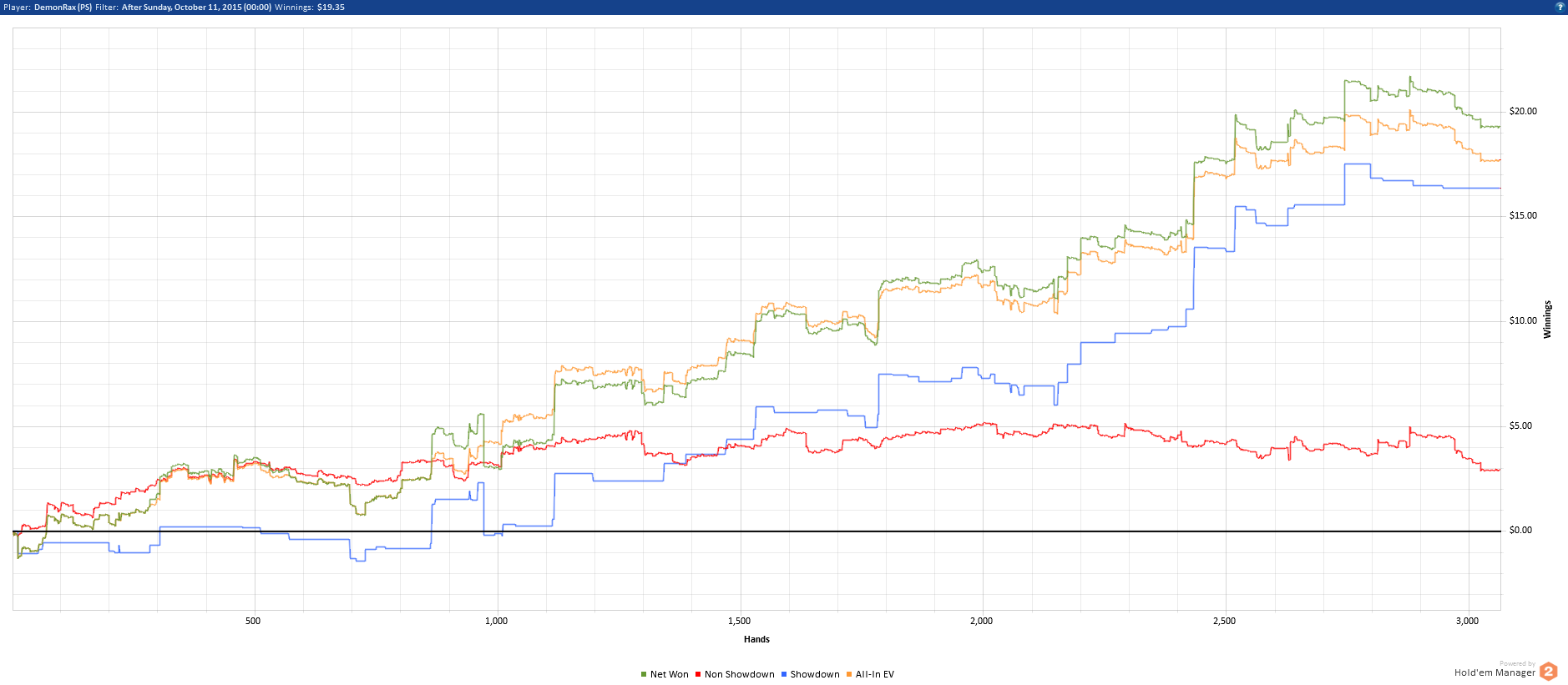Click the $0.00 winnings axis label
This screenshot has height=685, width=1568.
[x=1520, y=530]
